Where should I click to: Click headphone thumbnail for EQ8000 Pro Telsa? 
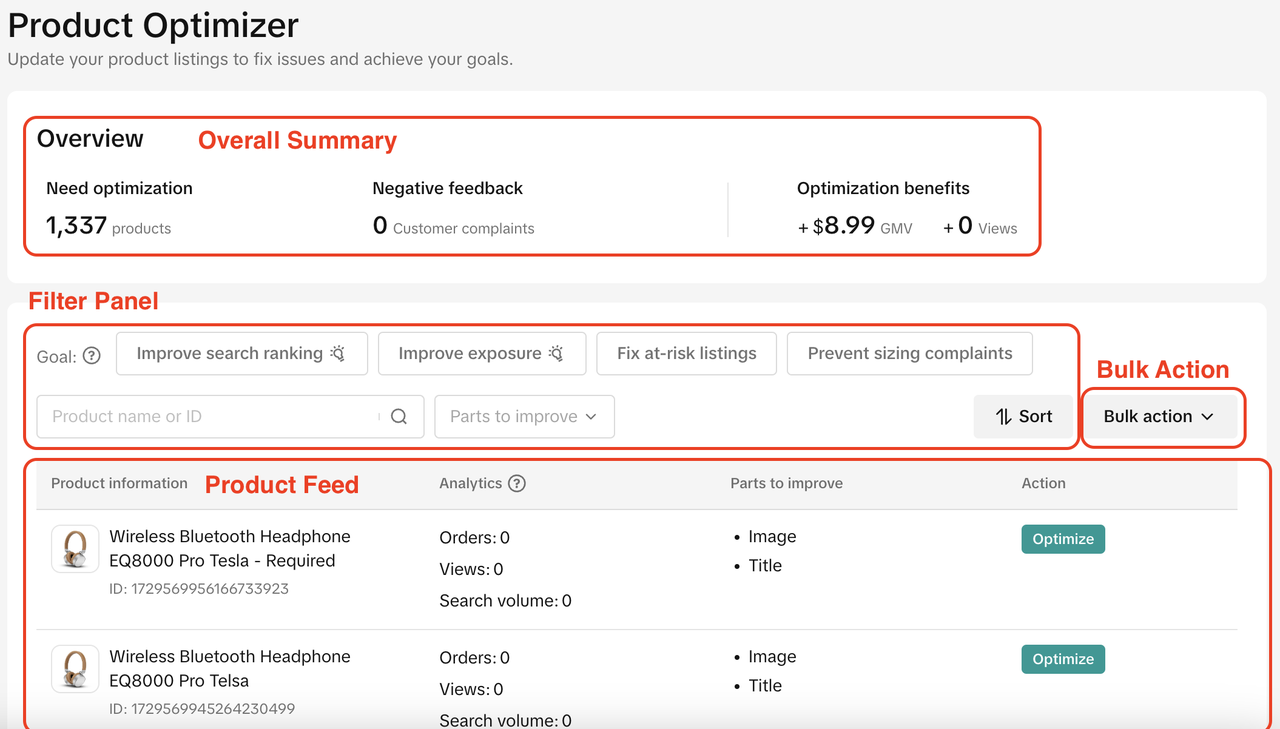click(x=75, y=669)
